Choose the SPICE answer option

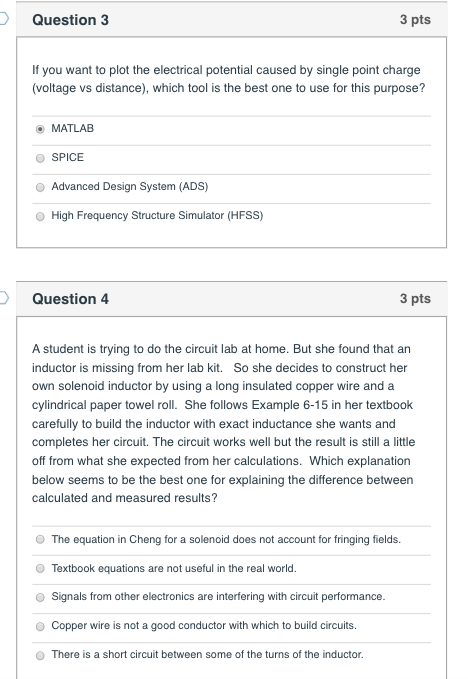click(x=40, y=158)
